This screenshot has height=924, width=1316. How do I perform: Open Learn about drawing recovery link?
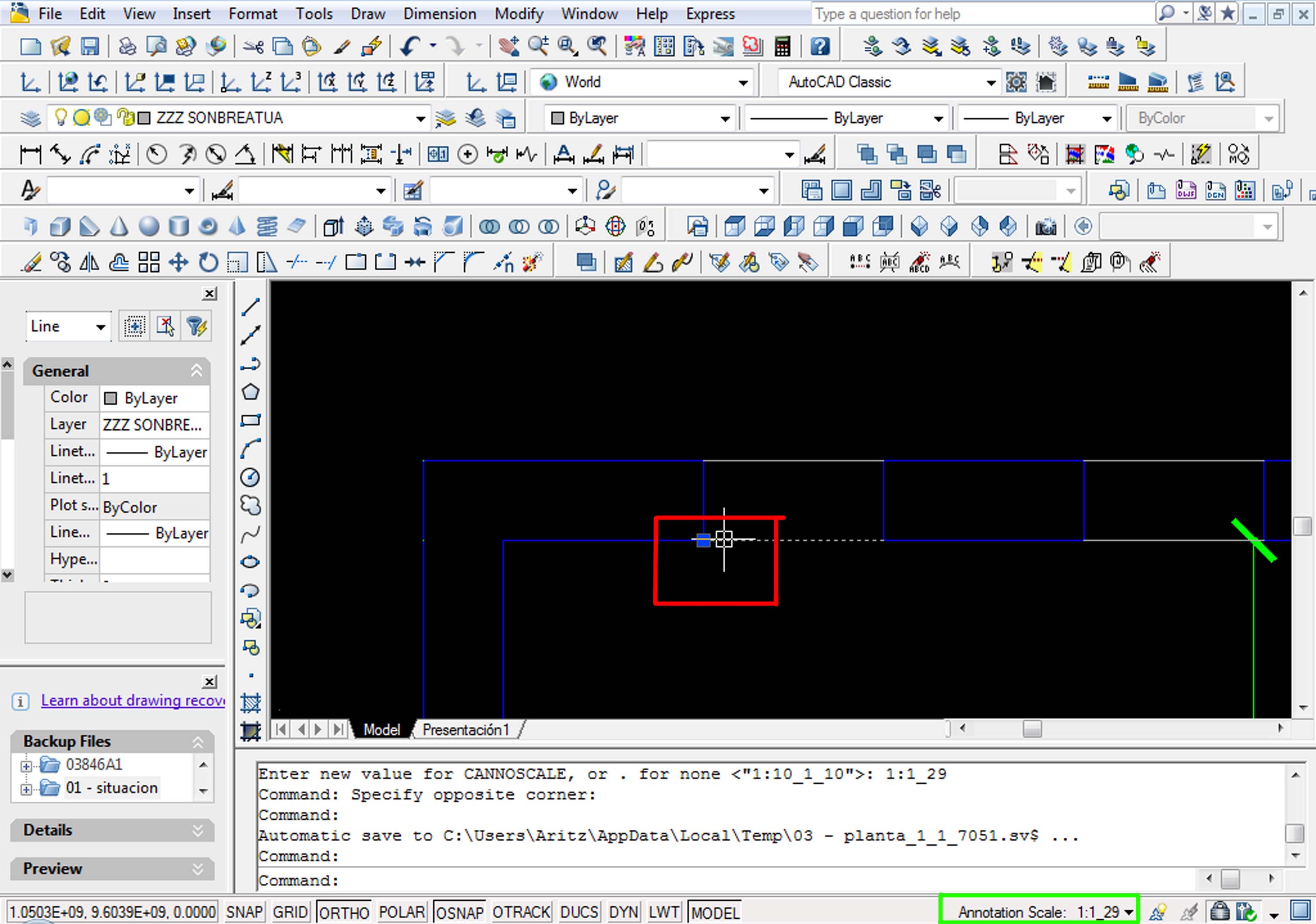click(x=132, y=700)
